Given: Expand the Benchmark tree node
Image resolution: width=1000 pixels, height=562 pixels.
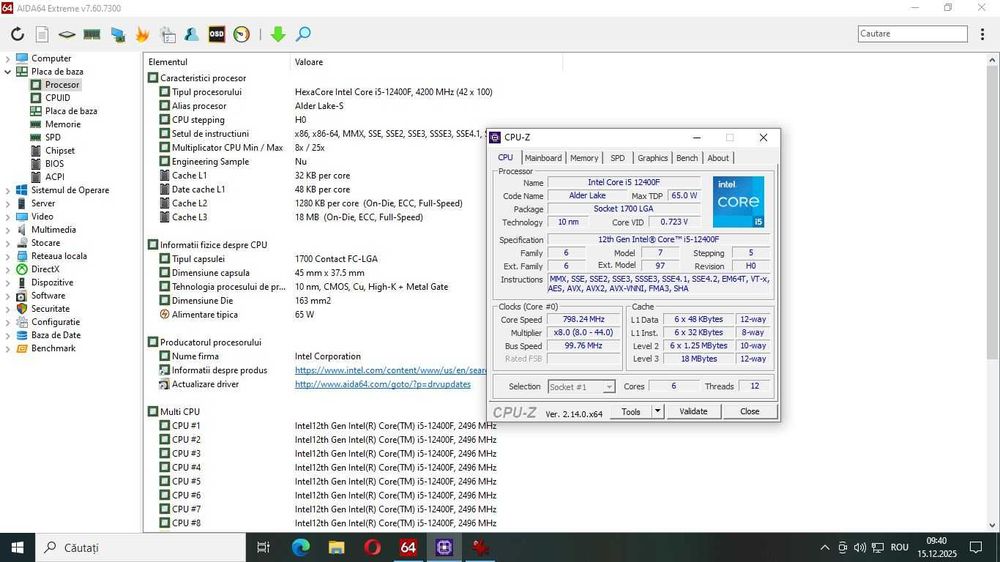Looking at the screenshot, I should (8, 348).
